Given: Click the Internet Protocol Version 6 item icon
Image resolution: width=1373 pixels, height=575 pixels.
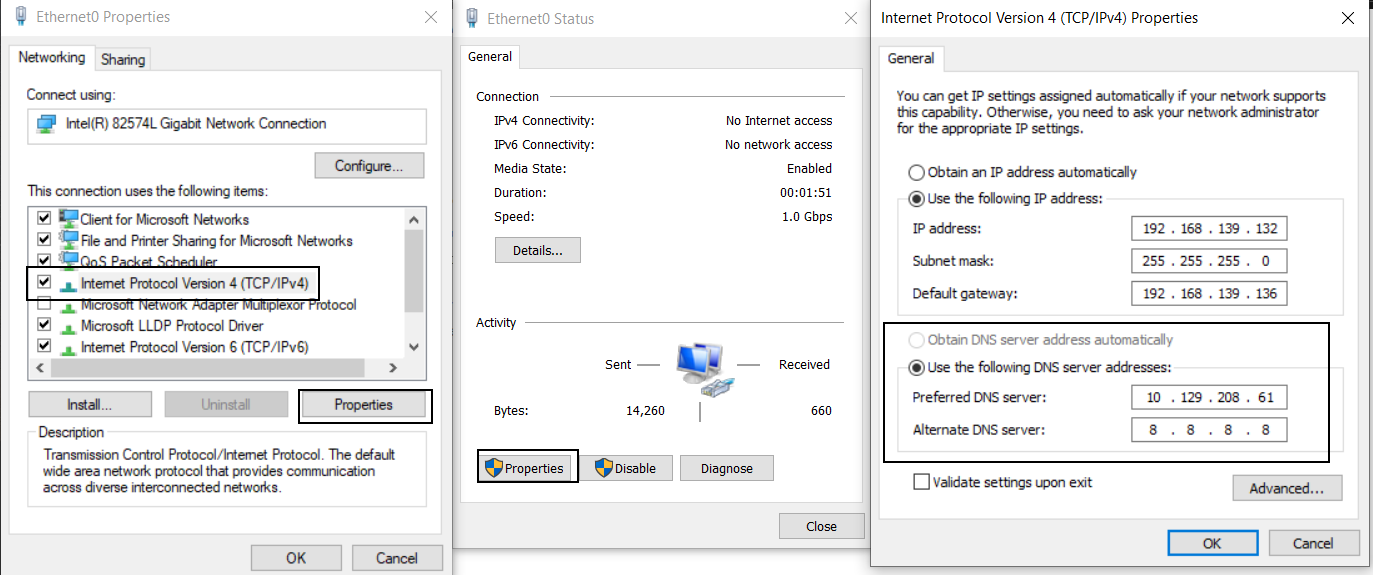Looking at the screenshot, I should pos(69,347).
